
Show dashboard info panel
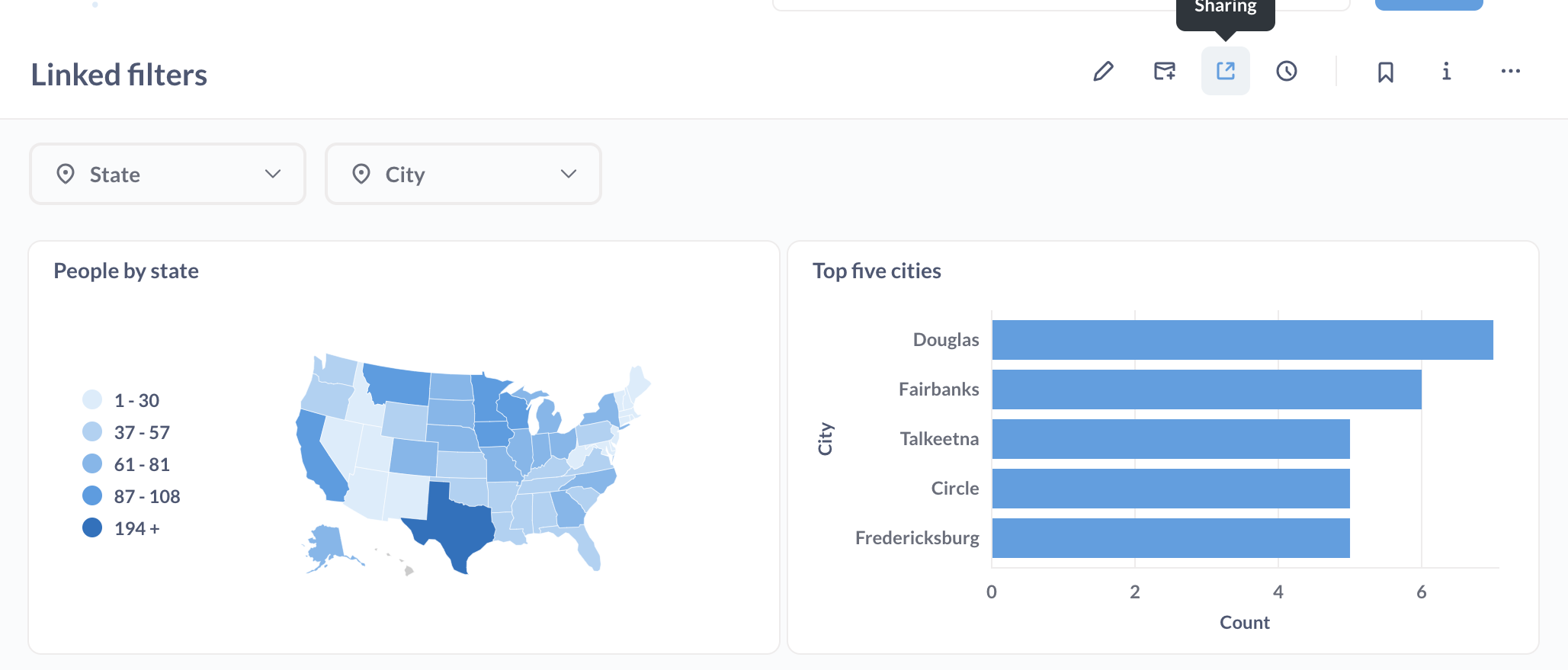(1446, 72)
